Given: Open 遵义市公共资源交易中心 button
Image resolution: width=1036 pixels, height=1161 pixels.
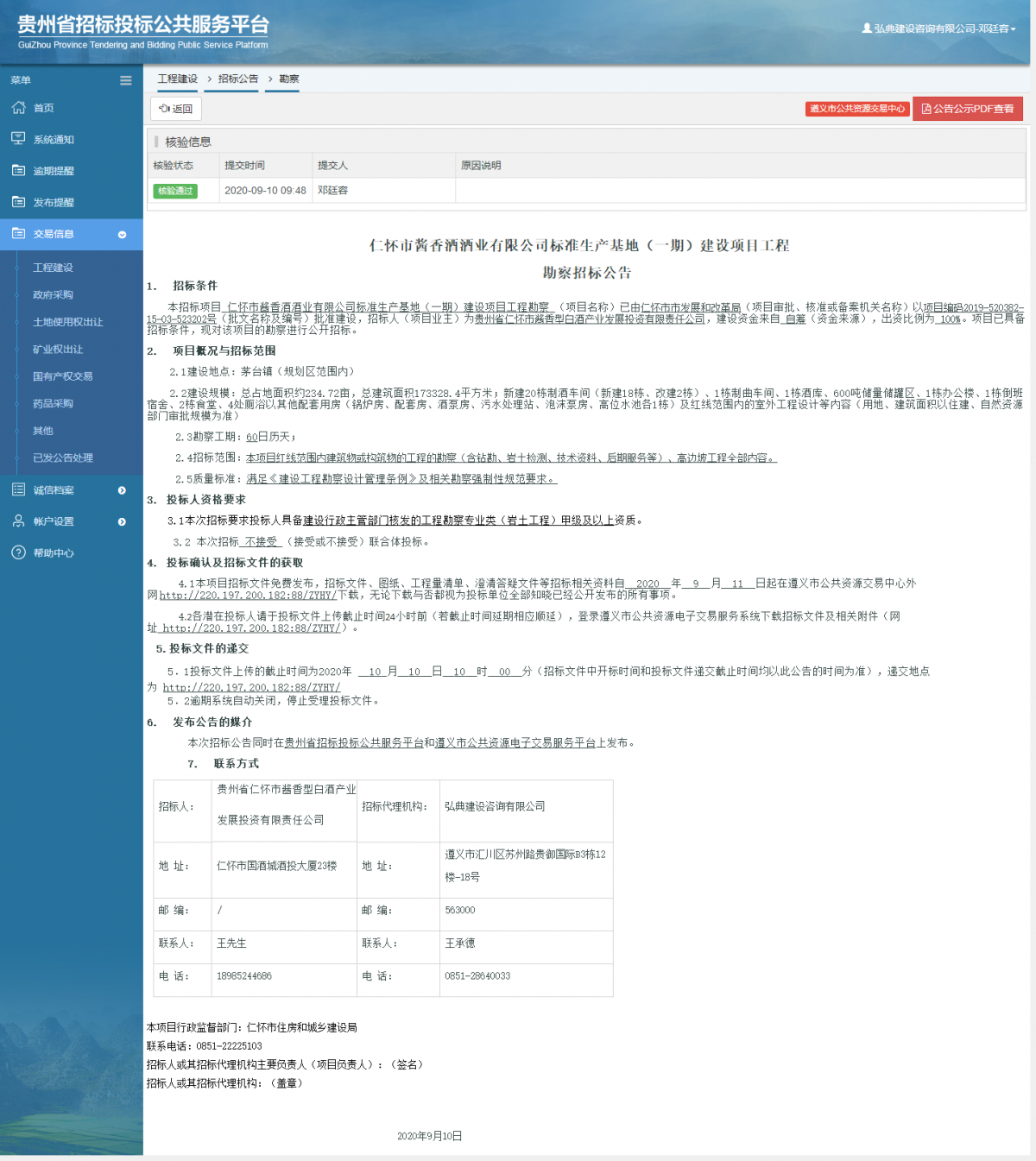Looking at the screenshot, I should coord(857,108).
